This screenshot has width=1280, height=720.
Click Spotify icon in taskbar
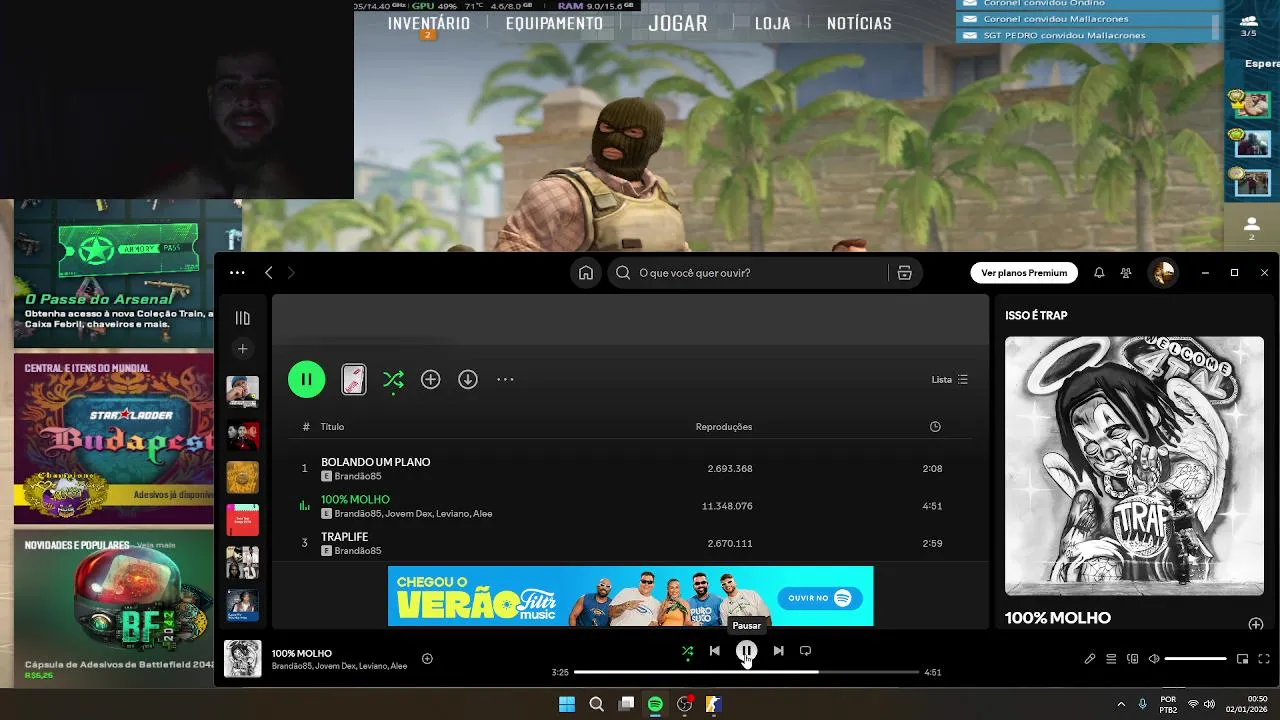[x=655, y=704]
